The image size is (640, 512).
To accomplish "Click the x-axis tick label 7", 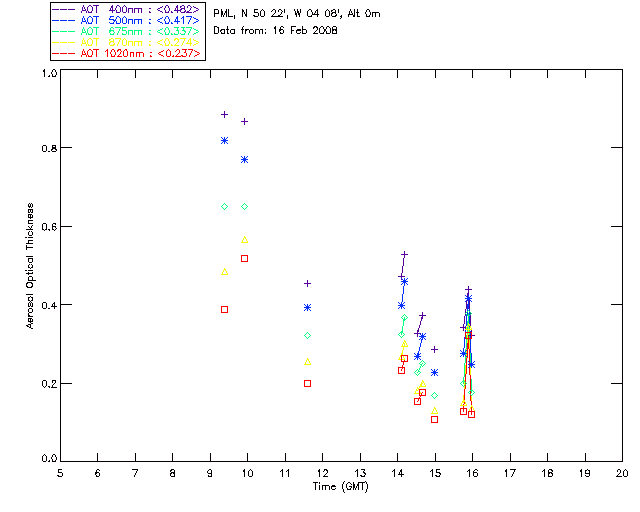I will [x=135, y=473].
